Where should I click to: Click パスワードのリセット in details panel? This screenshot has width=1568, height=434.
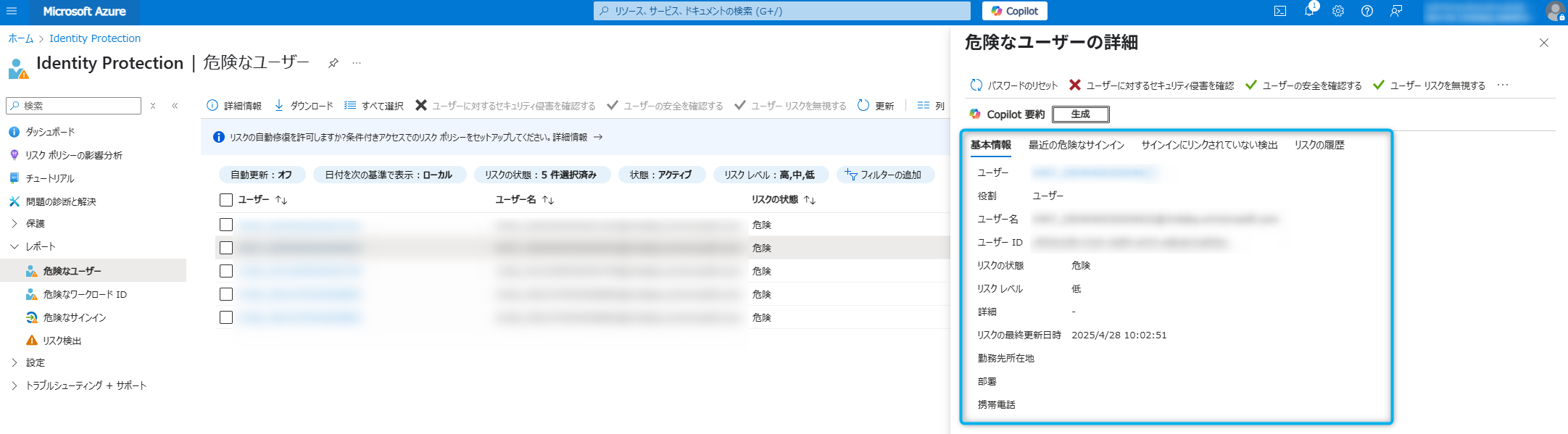click(x=1014, y=85)
